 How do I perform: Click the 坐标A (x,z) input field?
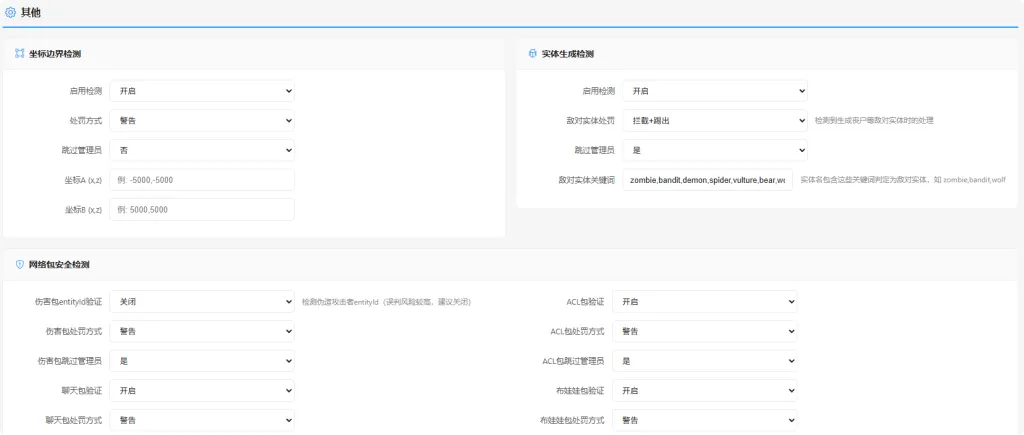point(202,180)
